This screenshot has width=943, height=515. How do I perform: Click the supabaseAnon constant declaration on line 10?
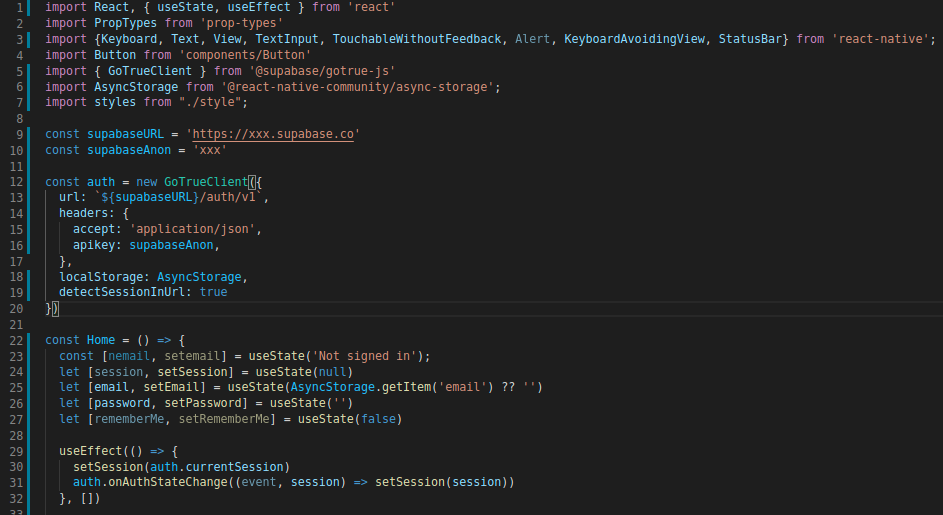coord(129,150)
